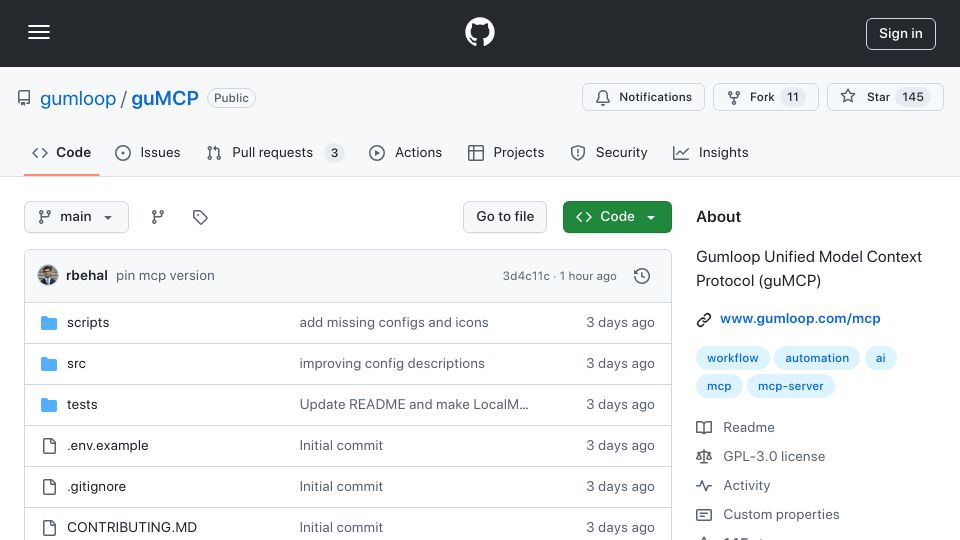Image resolution: width=960 pixels, height=540 pixels.
Task: Click '3 days ago' in the tests row
Action: pos(620,405)
